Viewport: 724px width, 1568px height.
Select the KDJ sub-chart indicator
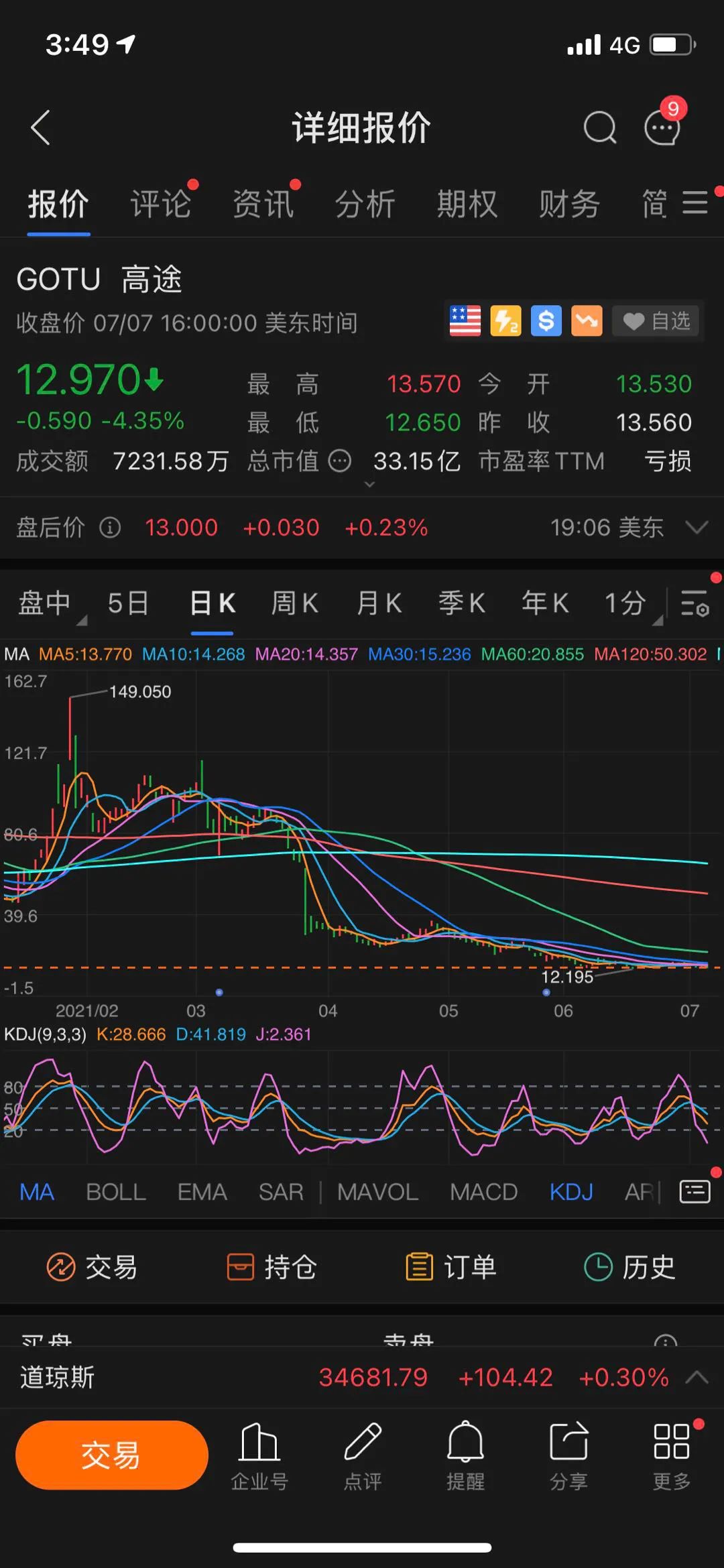pyautogui.click(x=571, y=1192)
